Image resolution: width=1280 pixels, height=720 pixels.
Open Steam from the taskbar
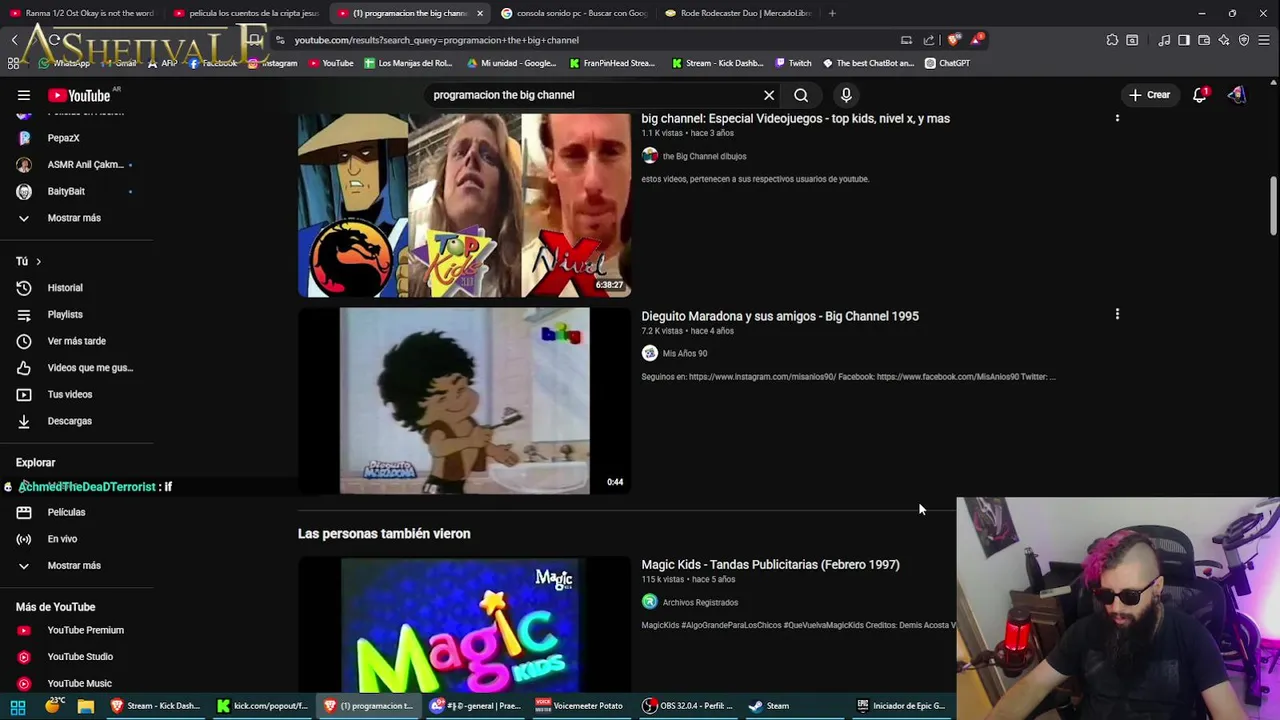770,706
